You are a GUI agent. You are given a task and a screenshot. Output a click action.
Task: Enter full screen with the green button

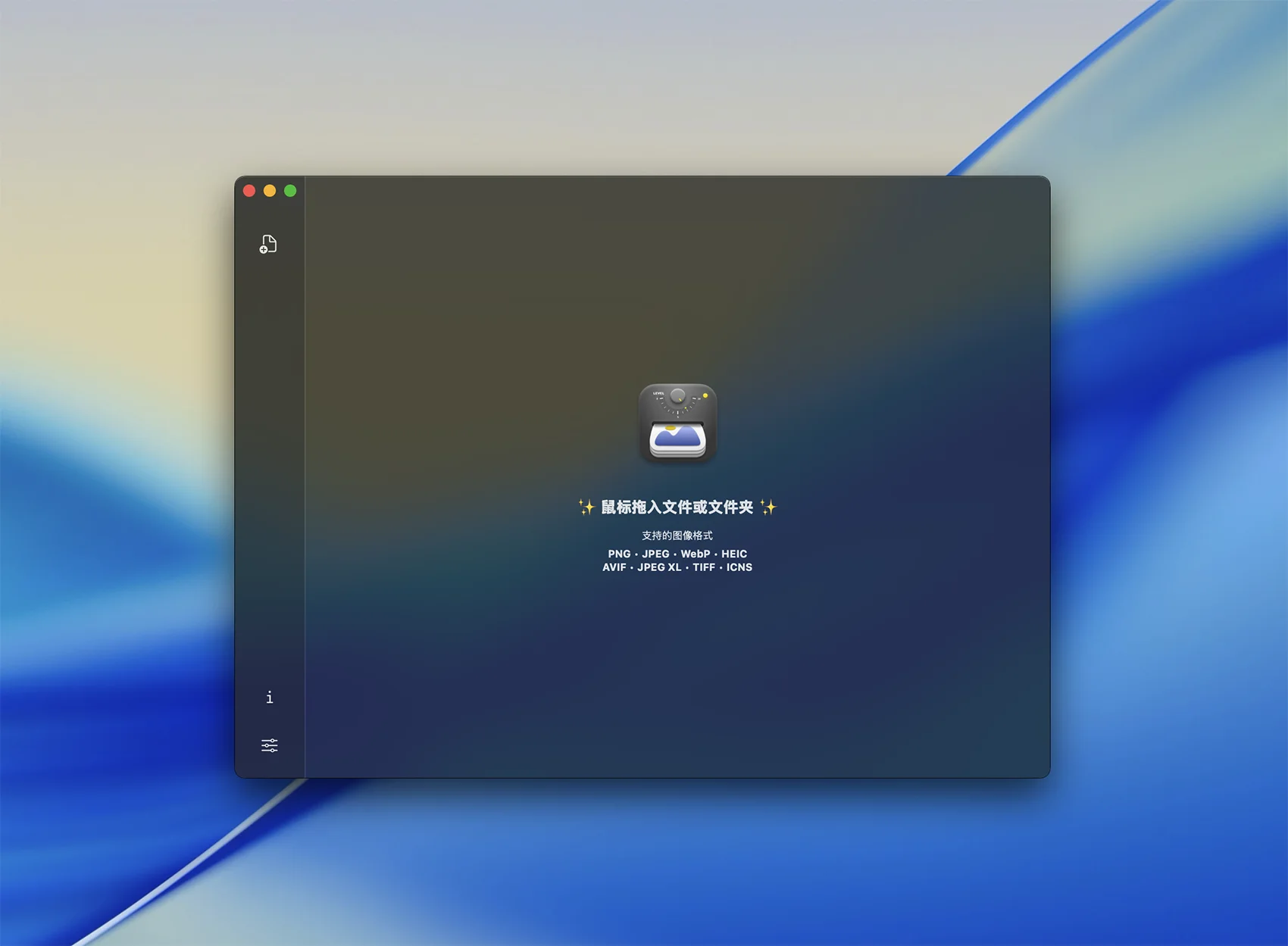point(290,191)
